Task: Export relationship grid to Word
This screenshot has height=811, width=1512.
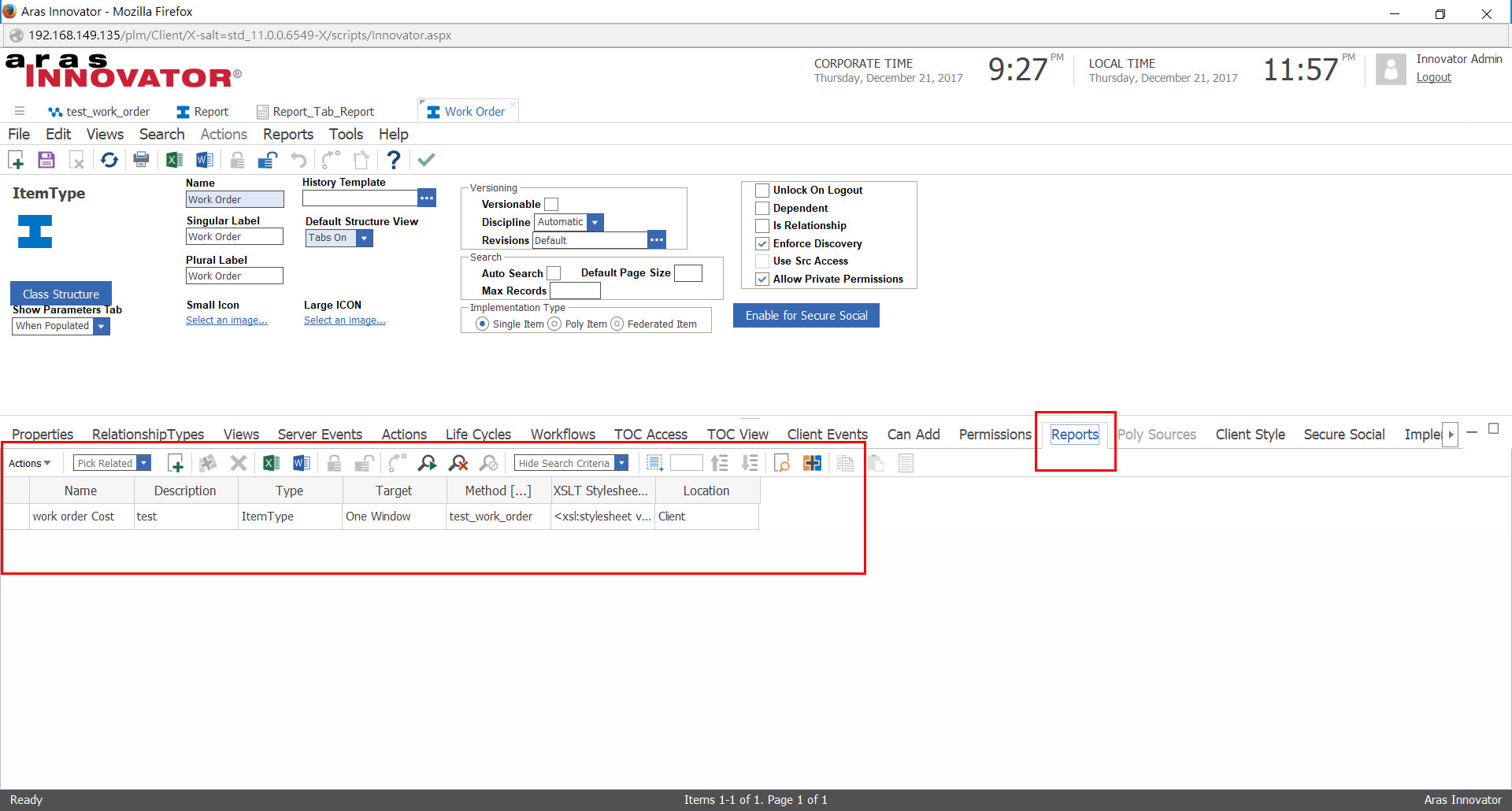Action: (302, 463)
